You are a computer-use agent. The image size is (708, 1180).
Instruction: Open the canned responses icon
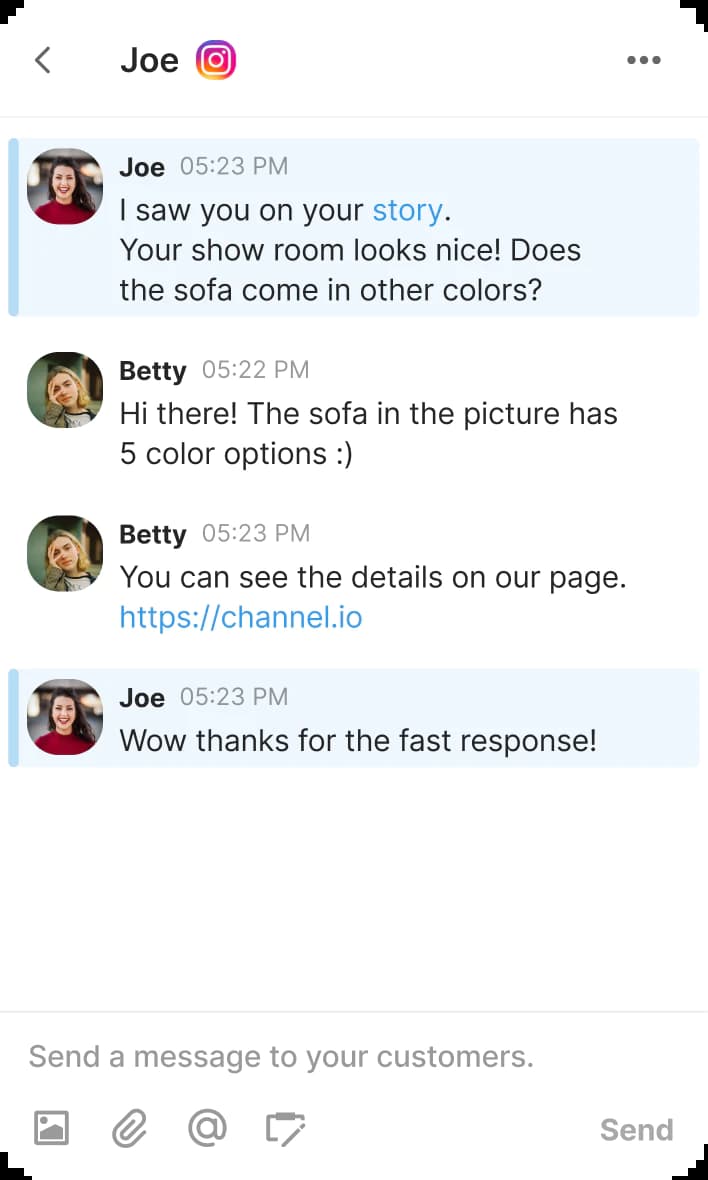pyautogui.click(x=286, y=1128)
